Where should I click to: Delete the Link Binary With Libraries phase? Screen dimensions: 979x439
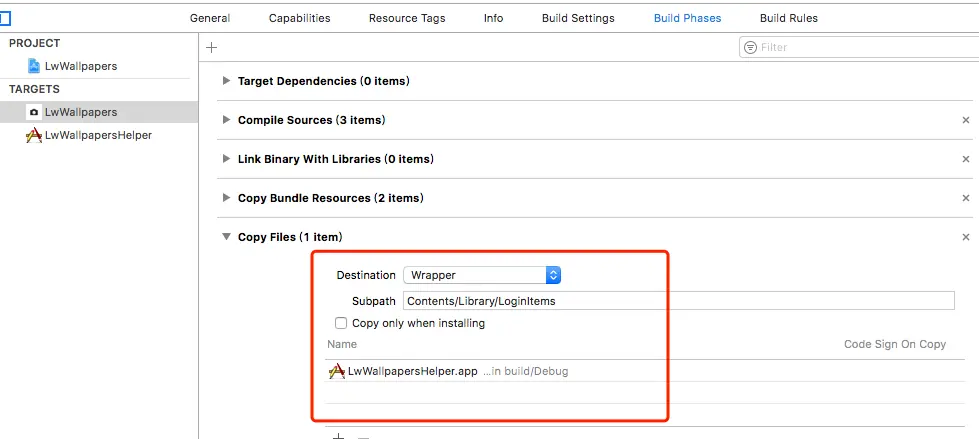(965, 159)
